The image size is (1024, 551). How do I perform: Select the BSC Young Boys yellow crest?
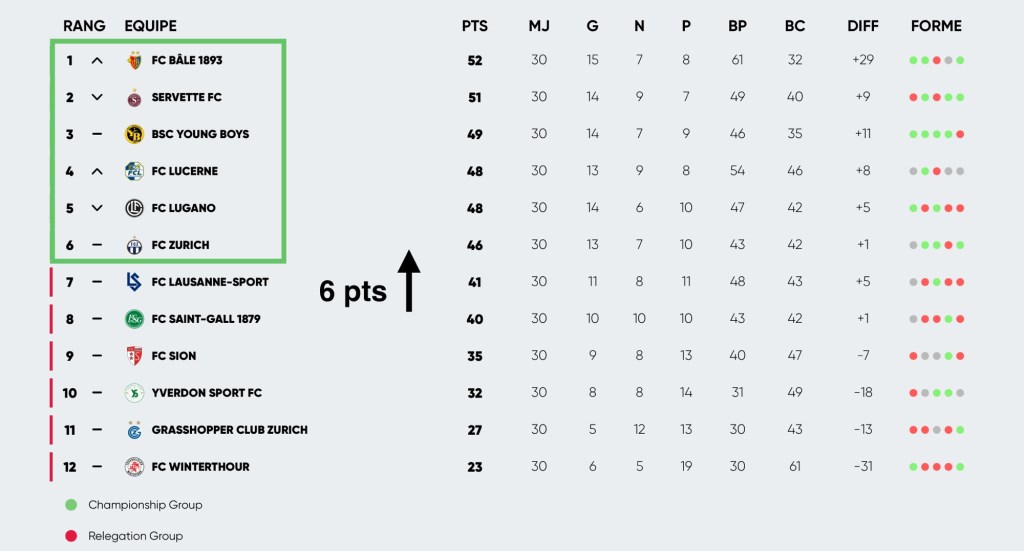click(134, 134)
